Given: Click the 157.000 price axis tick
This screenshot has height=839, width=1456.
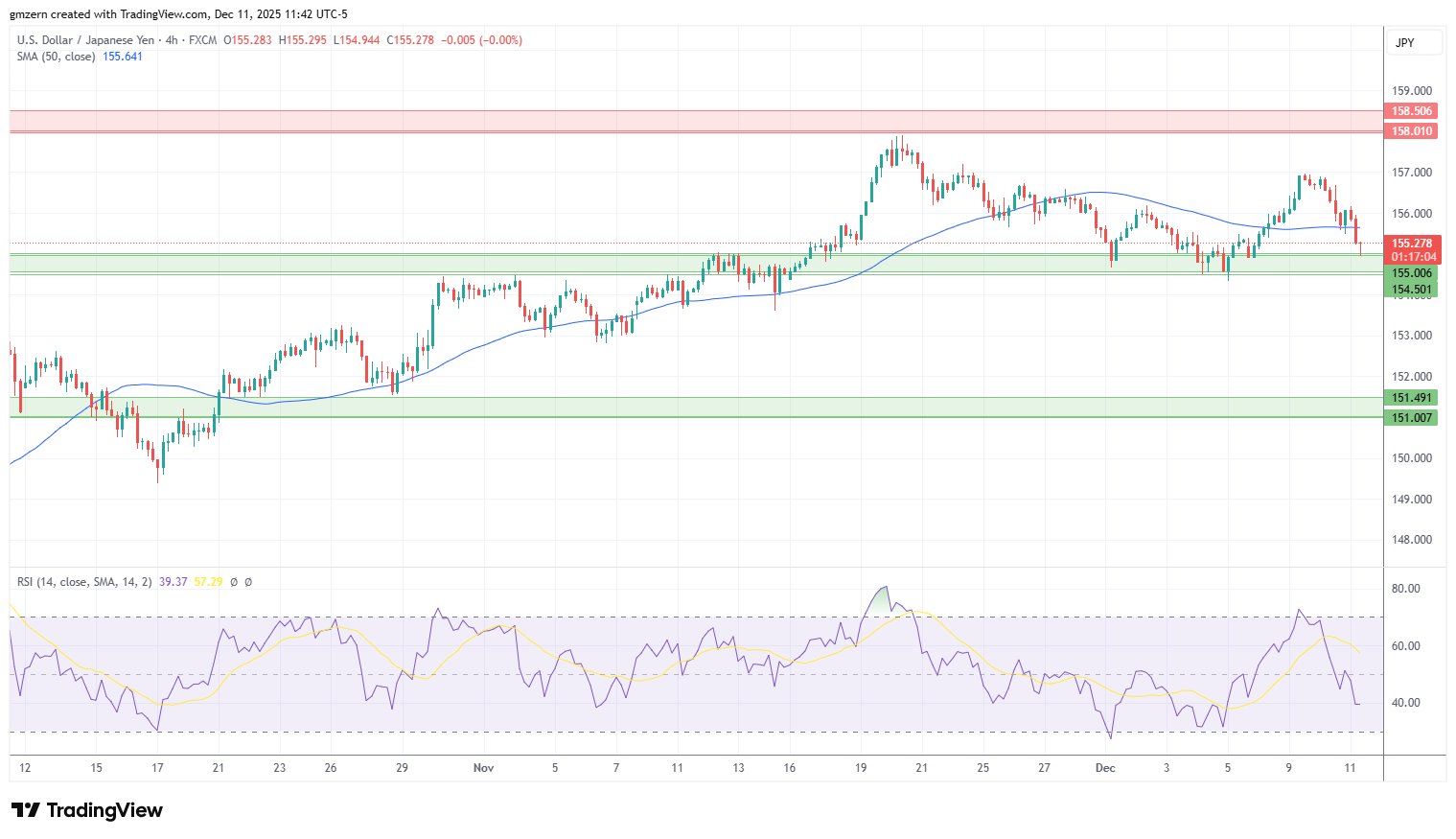Looking at the screenshot, I should (1411, 173).
